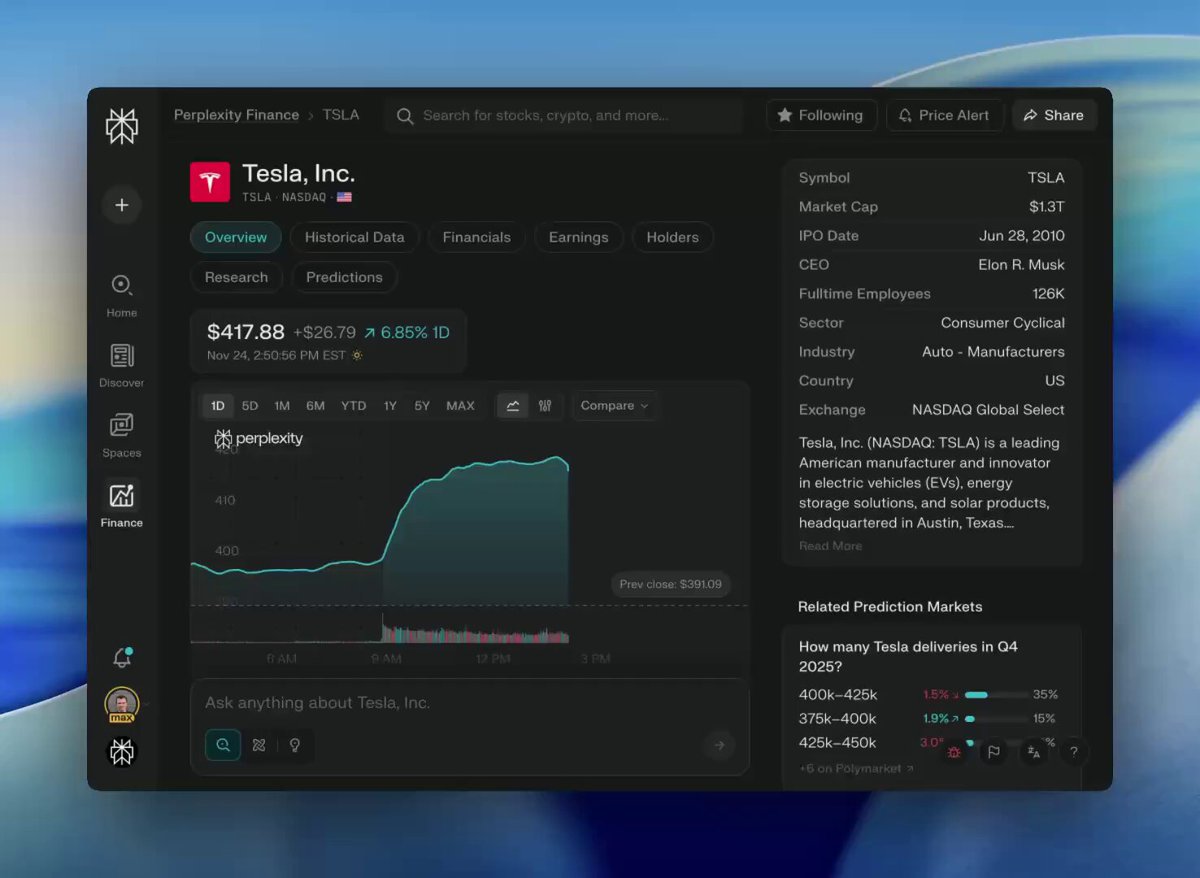Select the line chart view icon
The height and width of the screenshot is (878, 1200).
click(x=513, y=405)
